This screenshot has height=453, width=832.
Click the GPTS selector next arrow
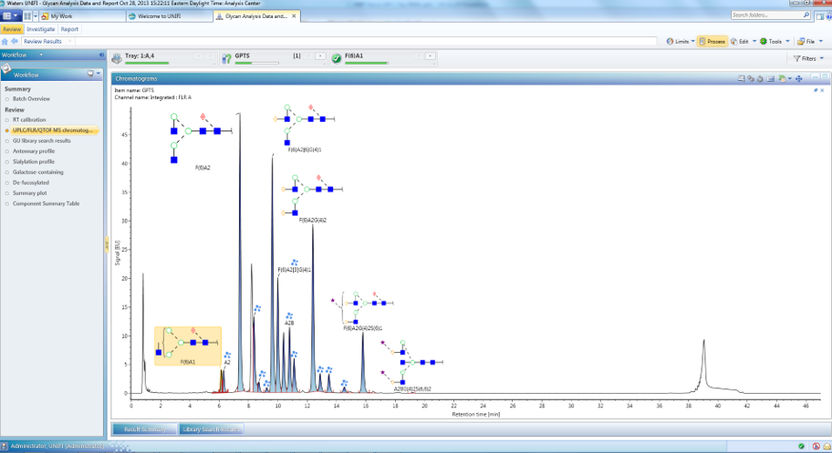320,56
